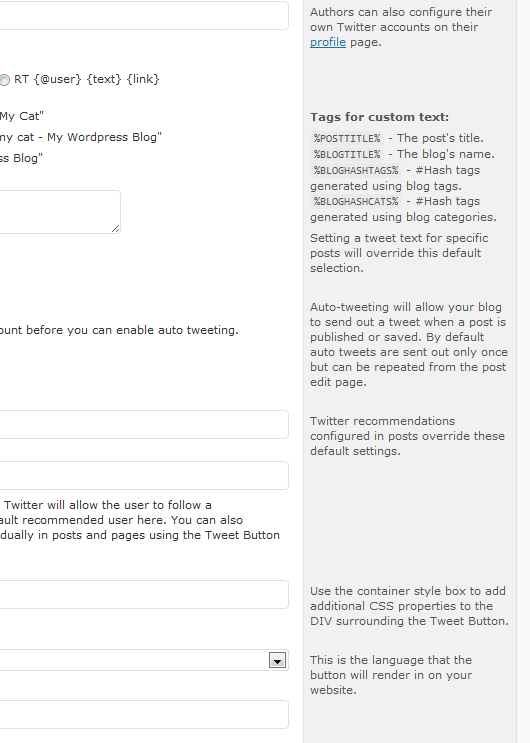
Task: Open the authors' profile page link
Action: click(328, 42)
